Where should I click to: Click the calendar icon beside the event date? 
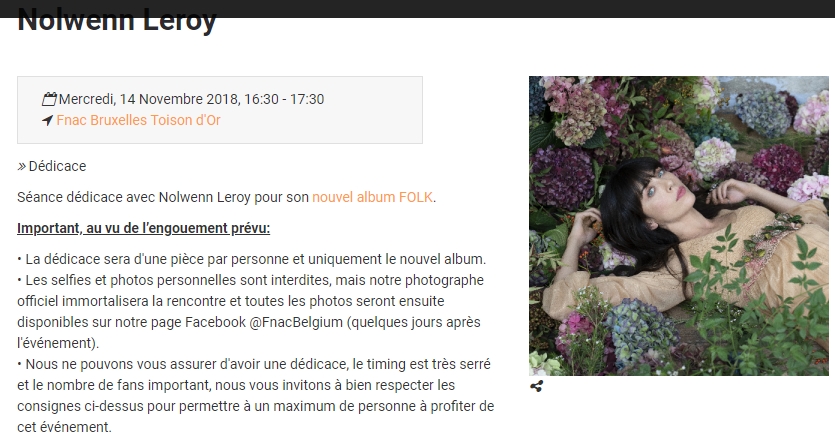(x=50, y=99)
